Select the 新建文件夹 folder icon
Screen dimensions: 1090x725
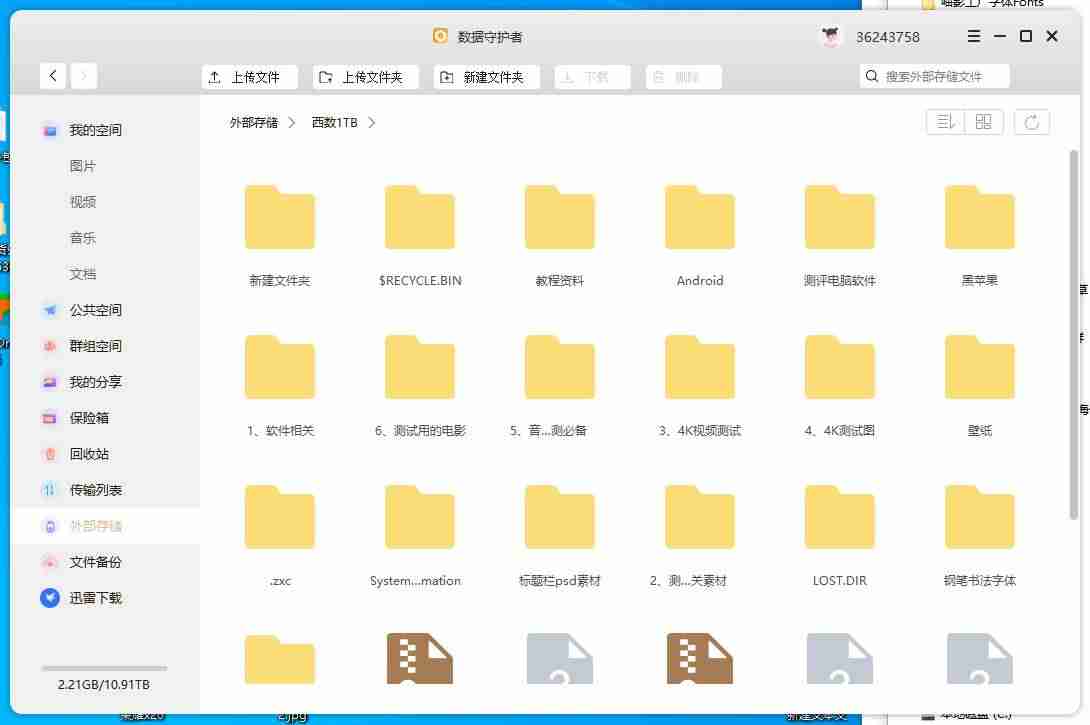tap(279, 217)
